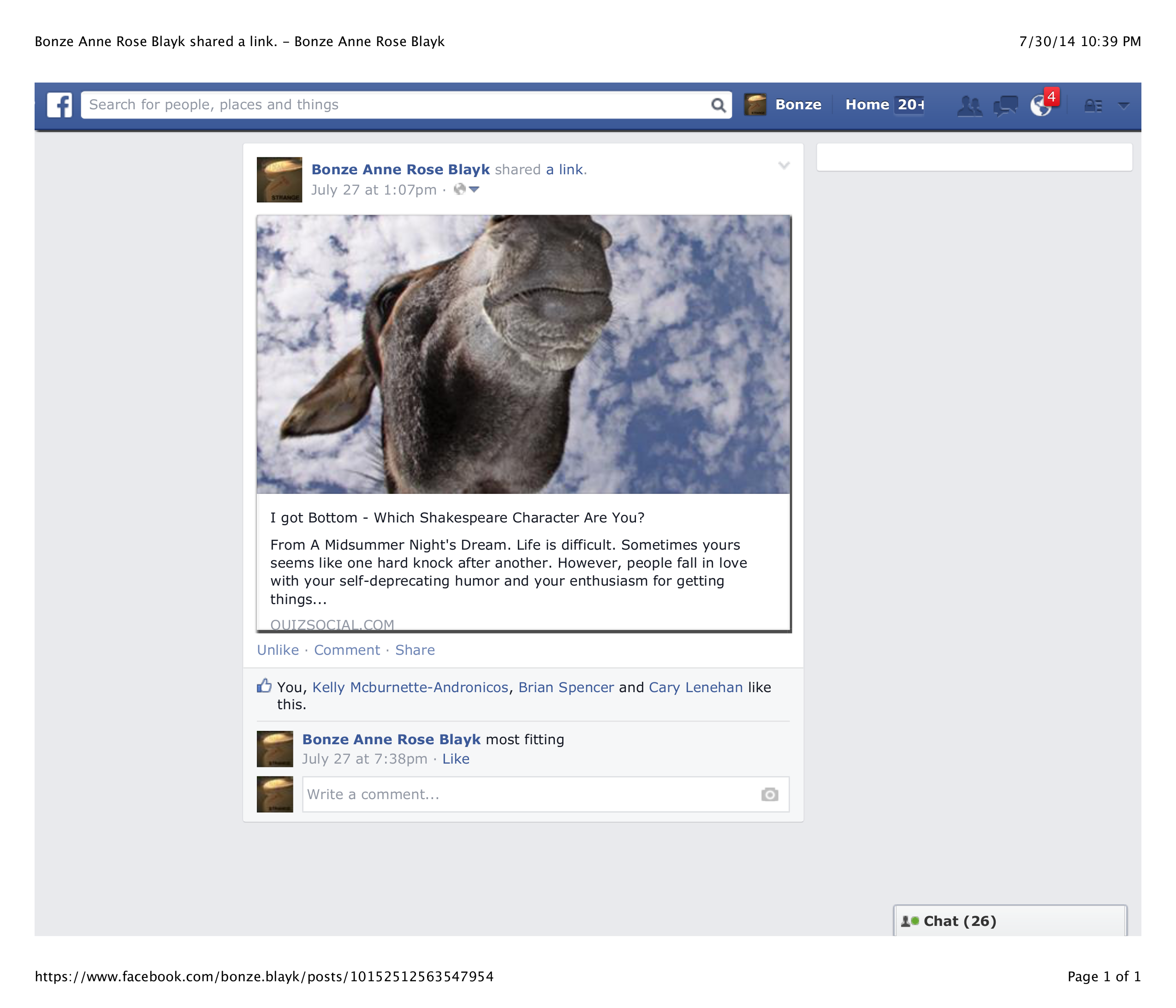The image size is (1176, 1008).
Task: Click the camera icon in comment box
Action: [x=769, y=794]
